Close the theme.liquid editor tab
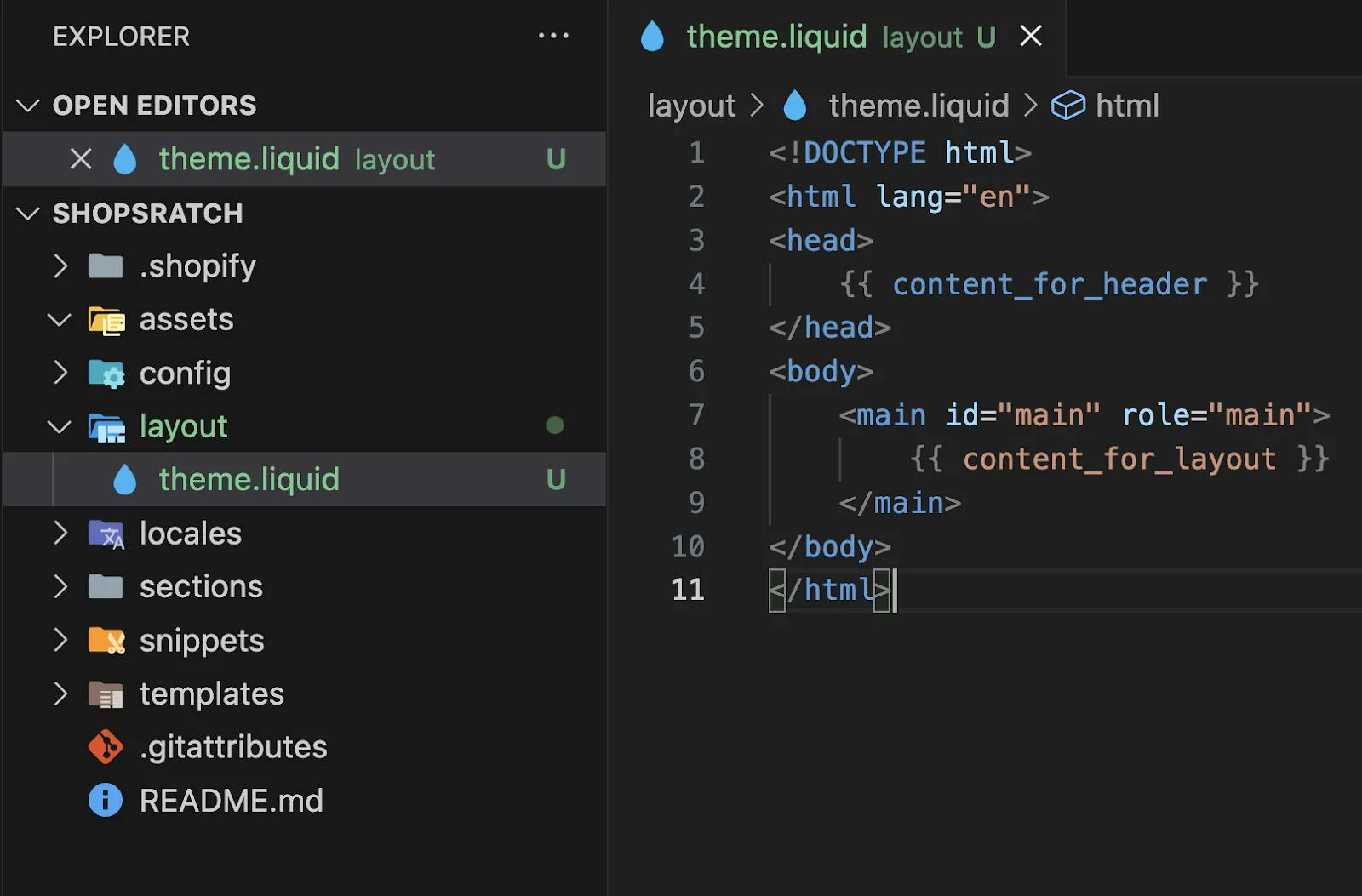Screen dimensions: 1362x896 click(x=1031, y=36)
